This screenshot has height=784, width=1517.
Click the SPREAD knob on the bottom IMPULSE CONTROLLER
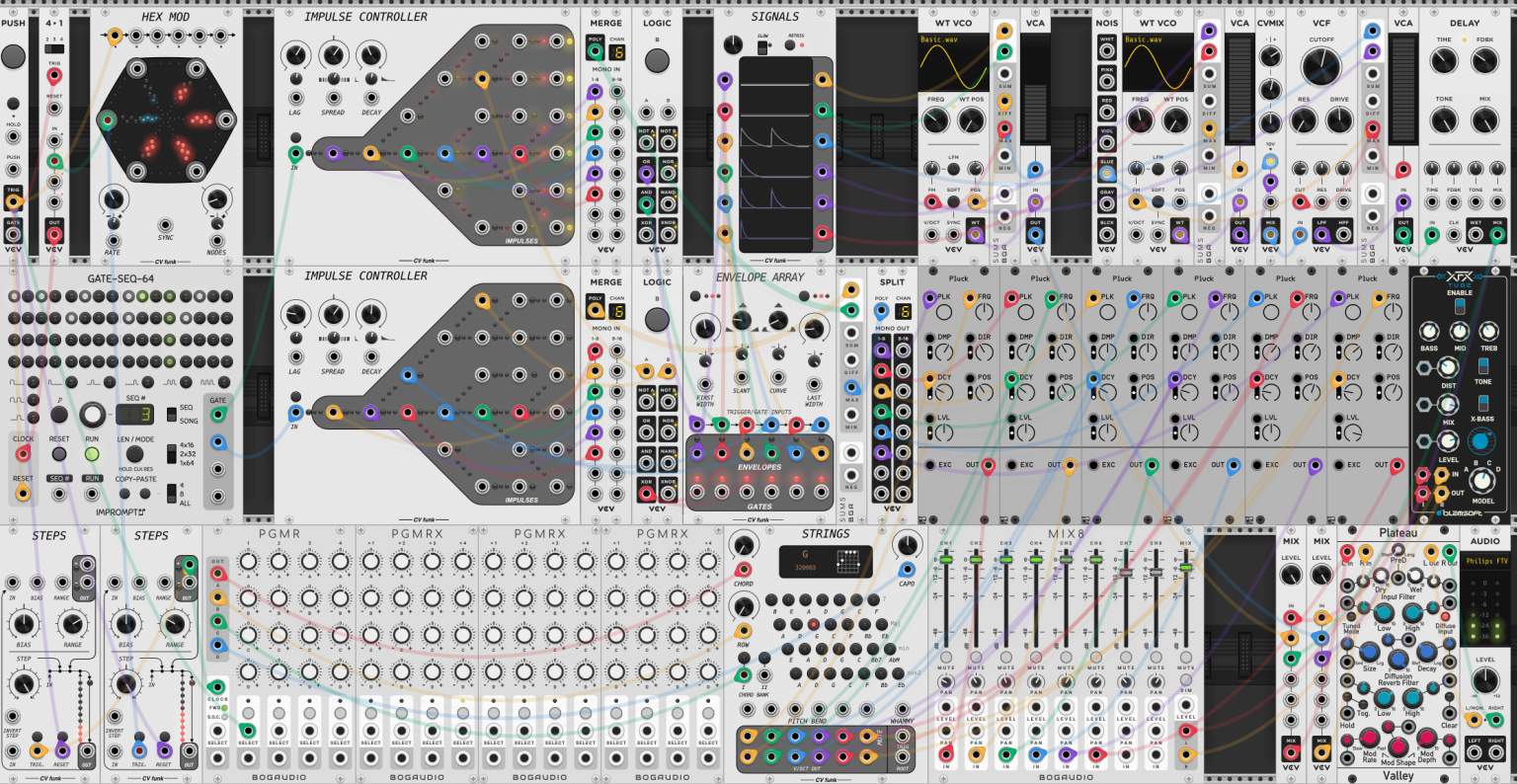(x=334, y=315)
